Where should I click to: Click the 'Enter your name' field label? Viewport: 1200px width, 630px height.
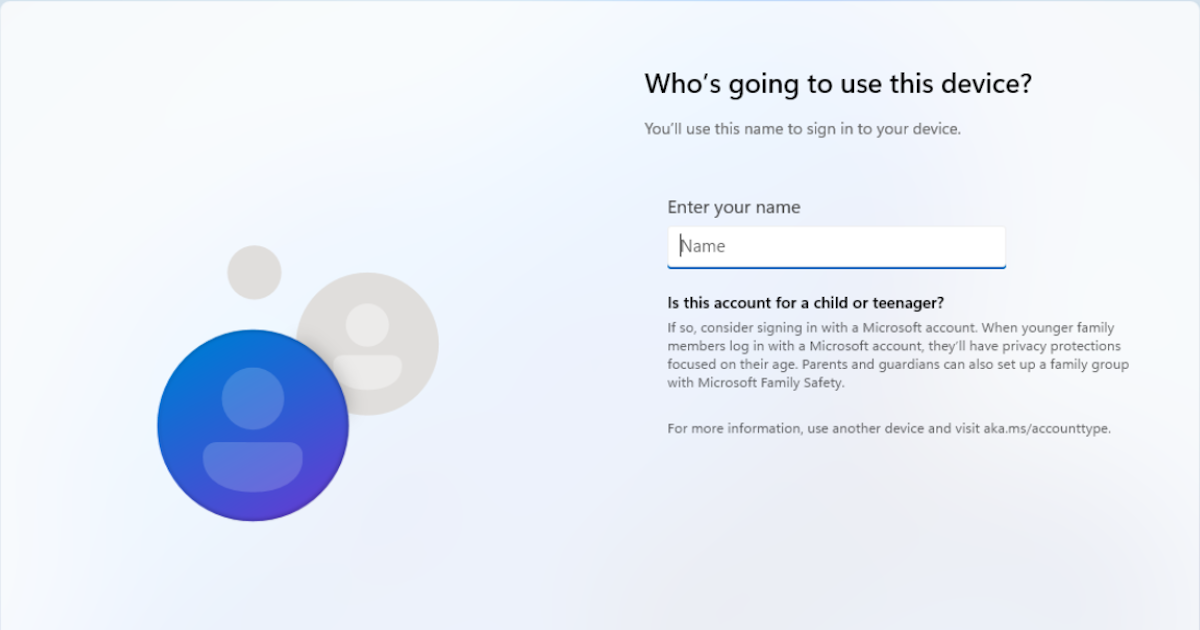(x=733, y=207)
